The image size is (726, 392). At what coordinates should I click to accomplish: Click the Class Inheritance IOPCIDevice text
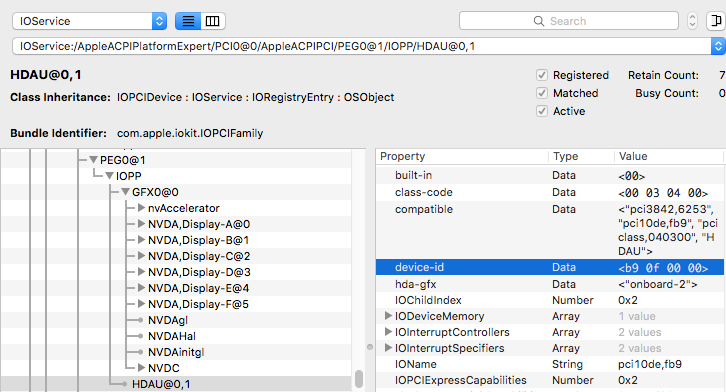point(149,97)
